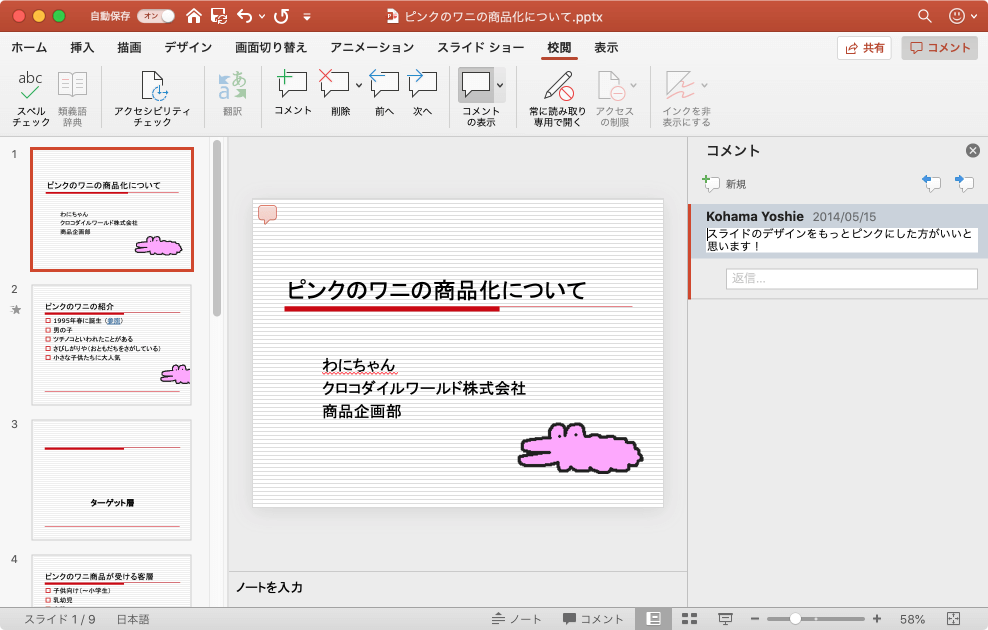
Task: Open the Show Comments (コメントの表示) dropdown arrow
Action: point(500,86)
